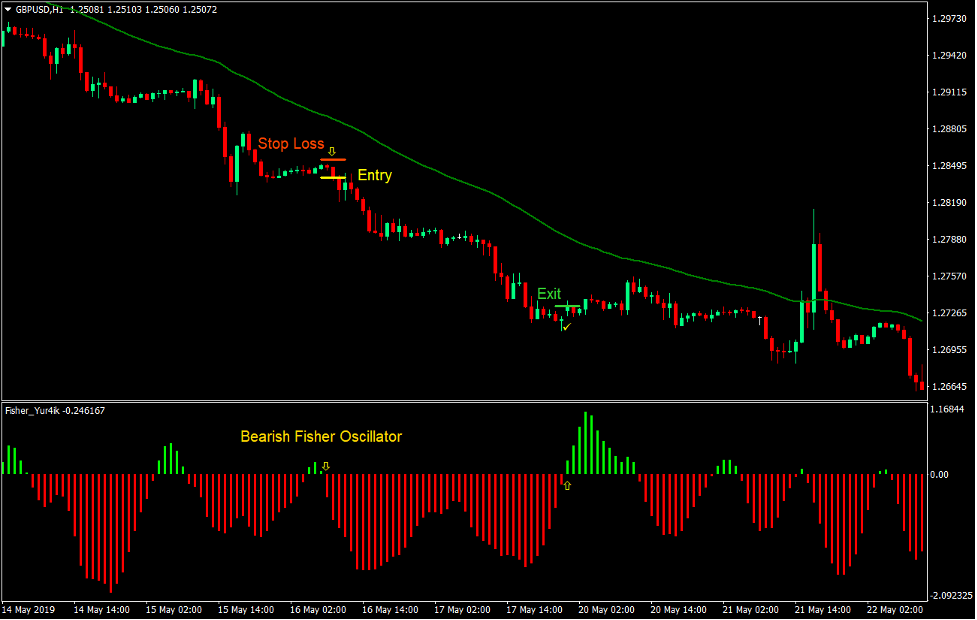The height and width of the screenshot is (620, 977).
Task: Click the yellow Entry level line
Action: [x=333, y=177]
